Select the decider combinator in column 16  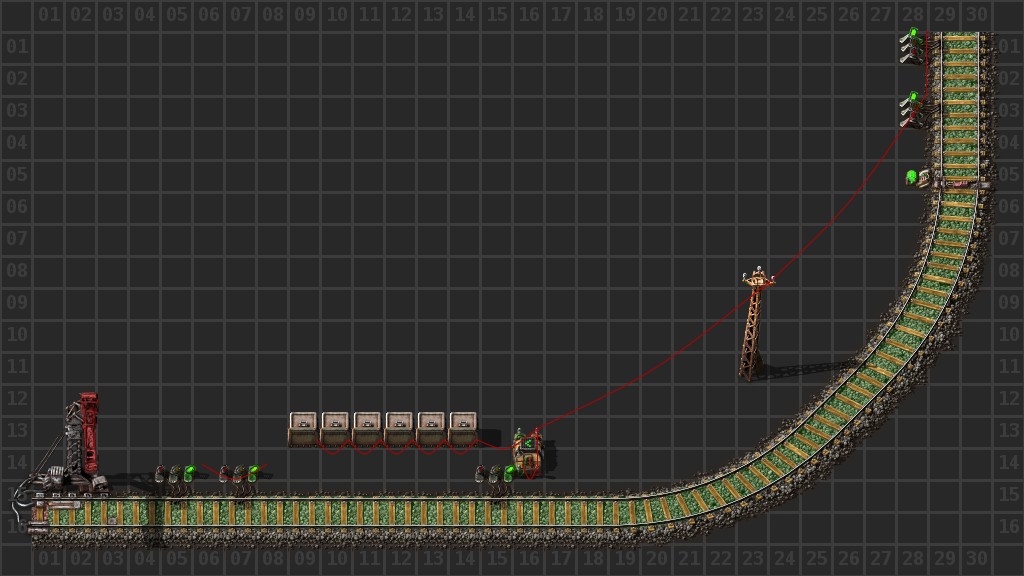[x=530, y=453]
